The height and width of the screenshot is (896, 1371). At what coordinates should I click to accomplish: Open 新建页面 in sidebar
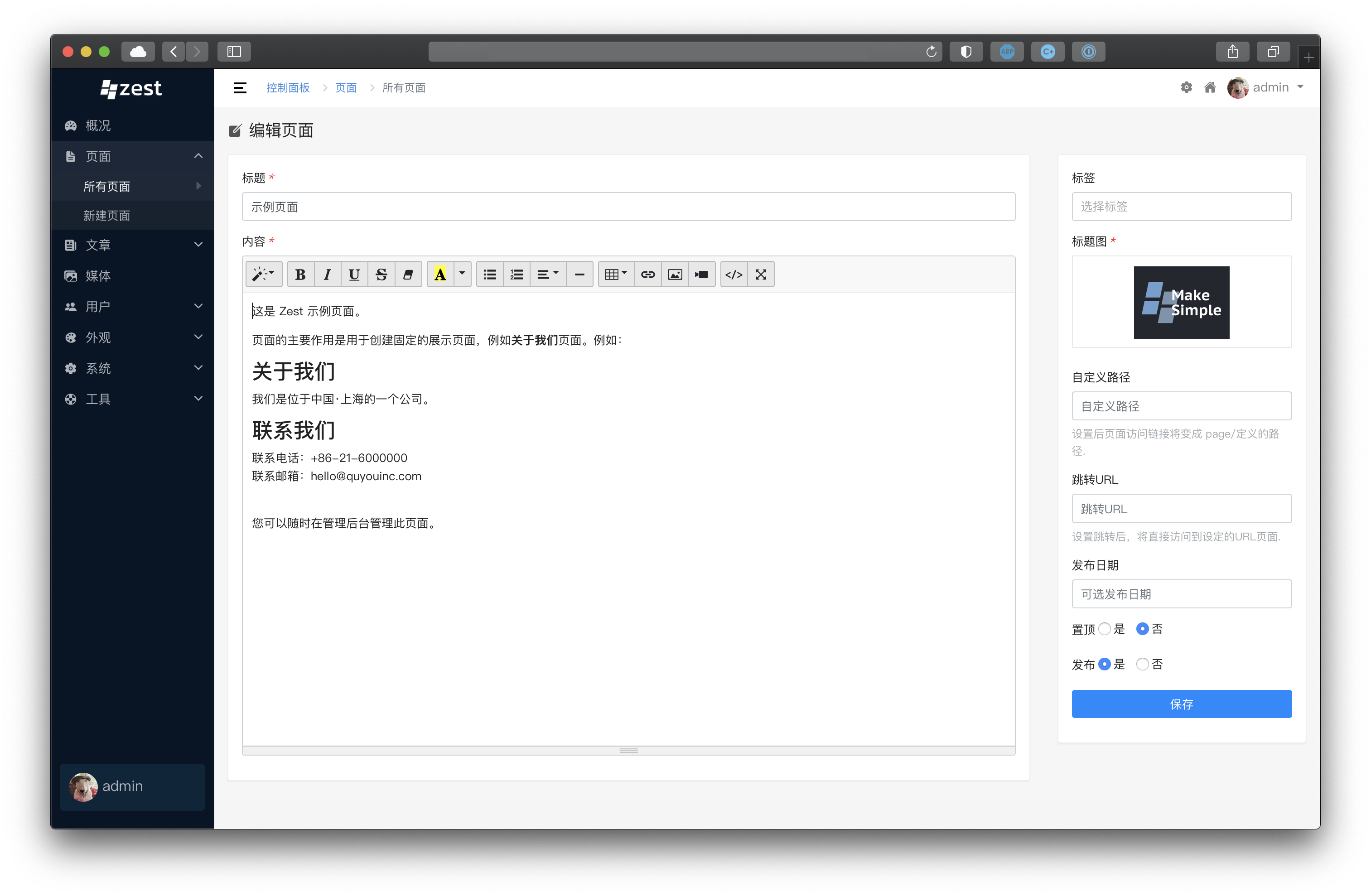point(106,215)
